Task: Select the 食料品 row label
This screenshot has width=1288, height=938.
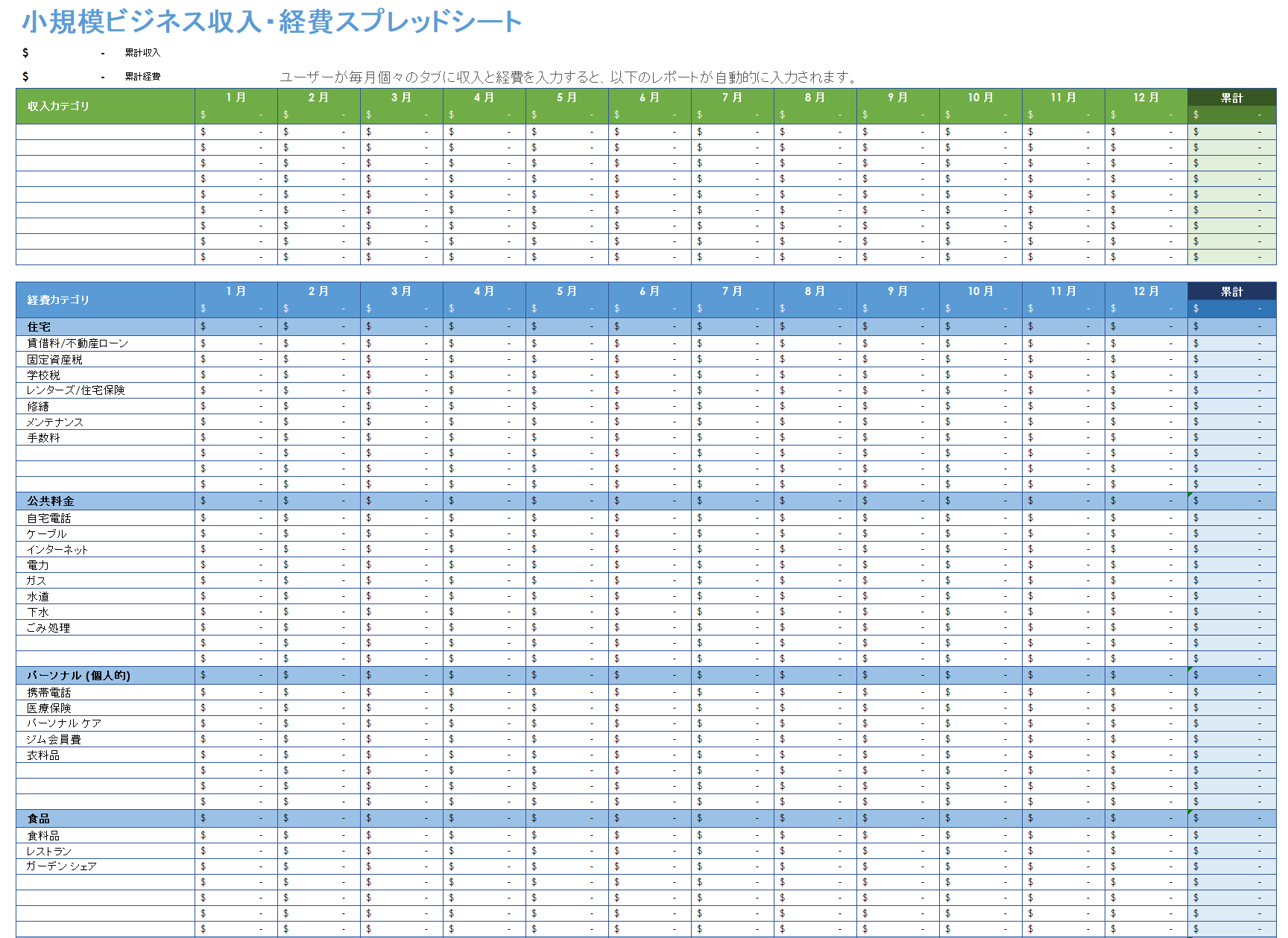Action: [x=43, y=835]
